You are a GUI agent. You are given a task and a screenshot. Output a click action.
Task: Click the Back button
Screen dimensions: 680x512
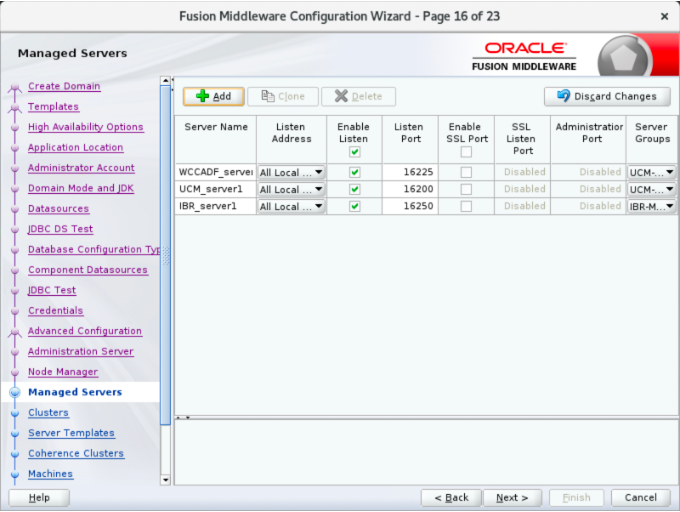451,497
